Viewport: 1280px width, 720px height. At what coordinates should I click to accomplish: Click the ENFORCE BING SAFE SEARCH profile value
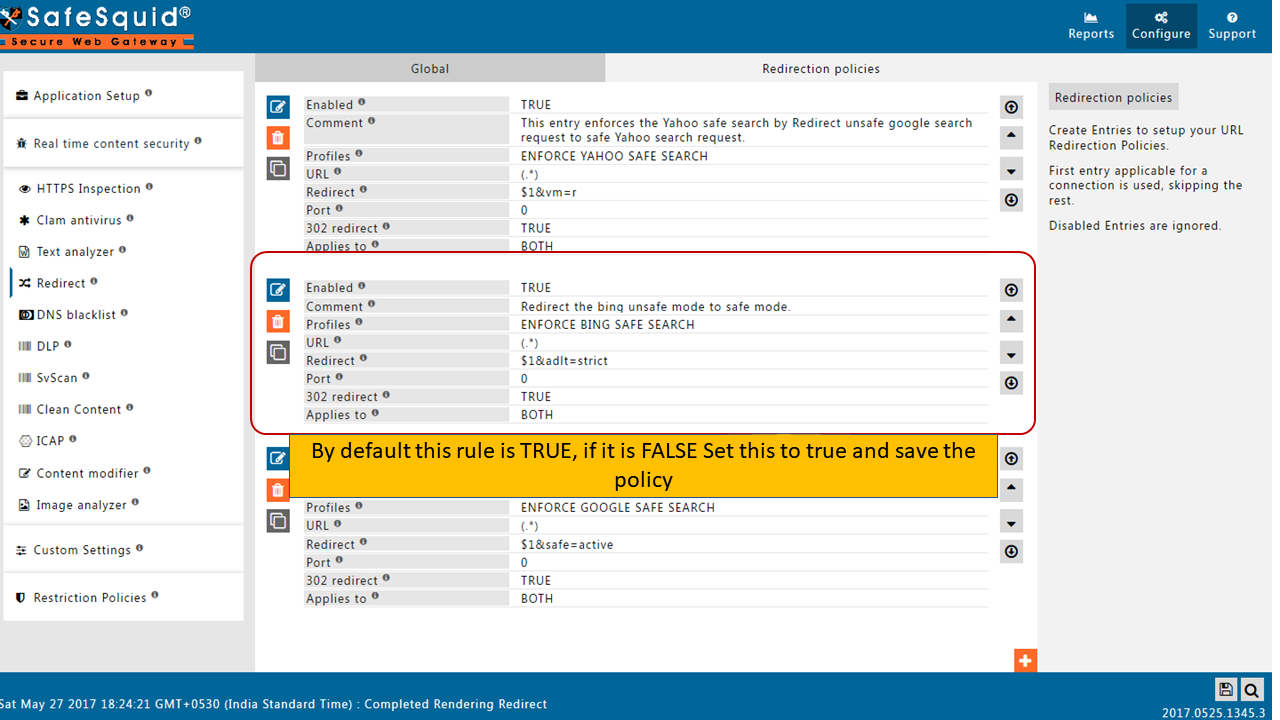(607, 325)
